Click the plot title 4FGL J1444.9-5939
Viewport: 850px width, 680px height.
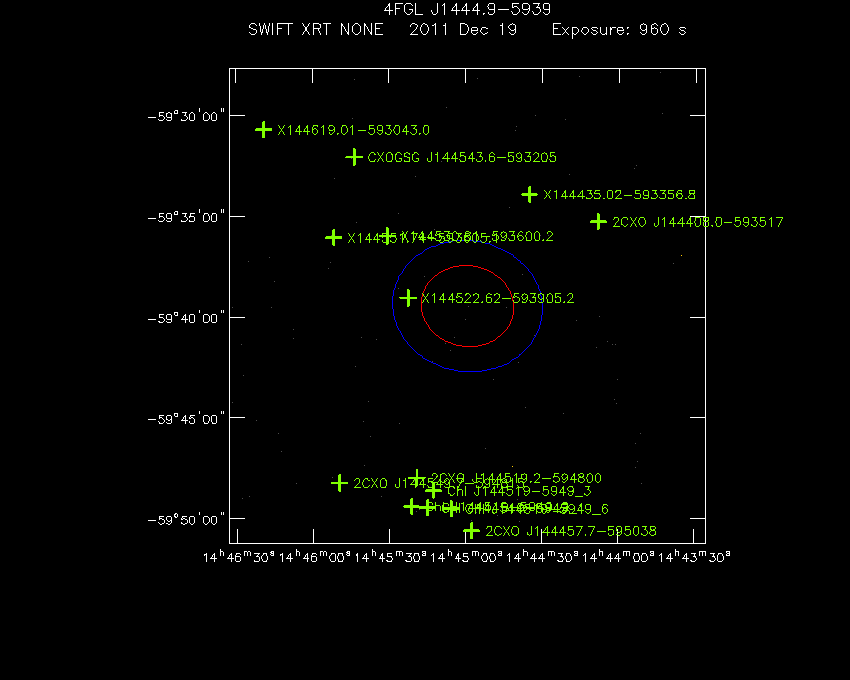[x=467, y=9]
